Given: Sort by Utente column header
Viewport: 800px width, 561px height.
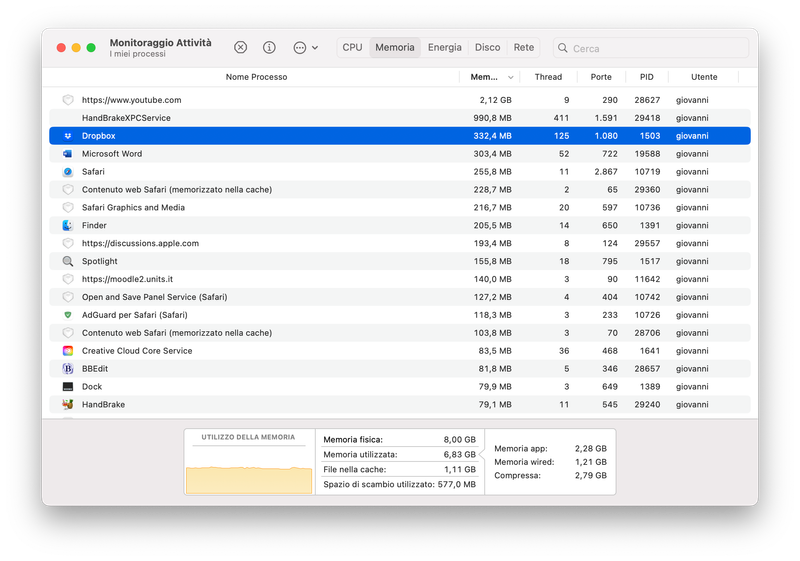Looking at the screenshot, I should [704, 77].
